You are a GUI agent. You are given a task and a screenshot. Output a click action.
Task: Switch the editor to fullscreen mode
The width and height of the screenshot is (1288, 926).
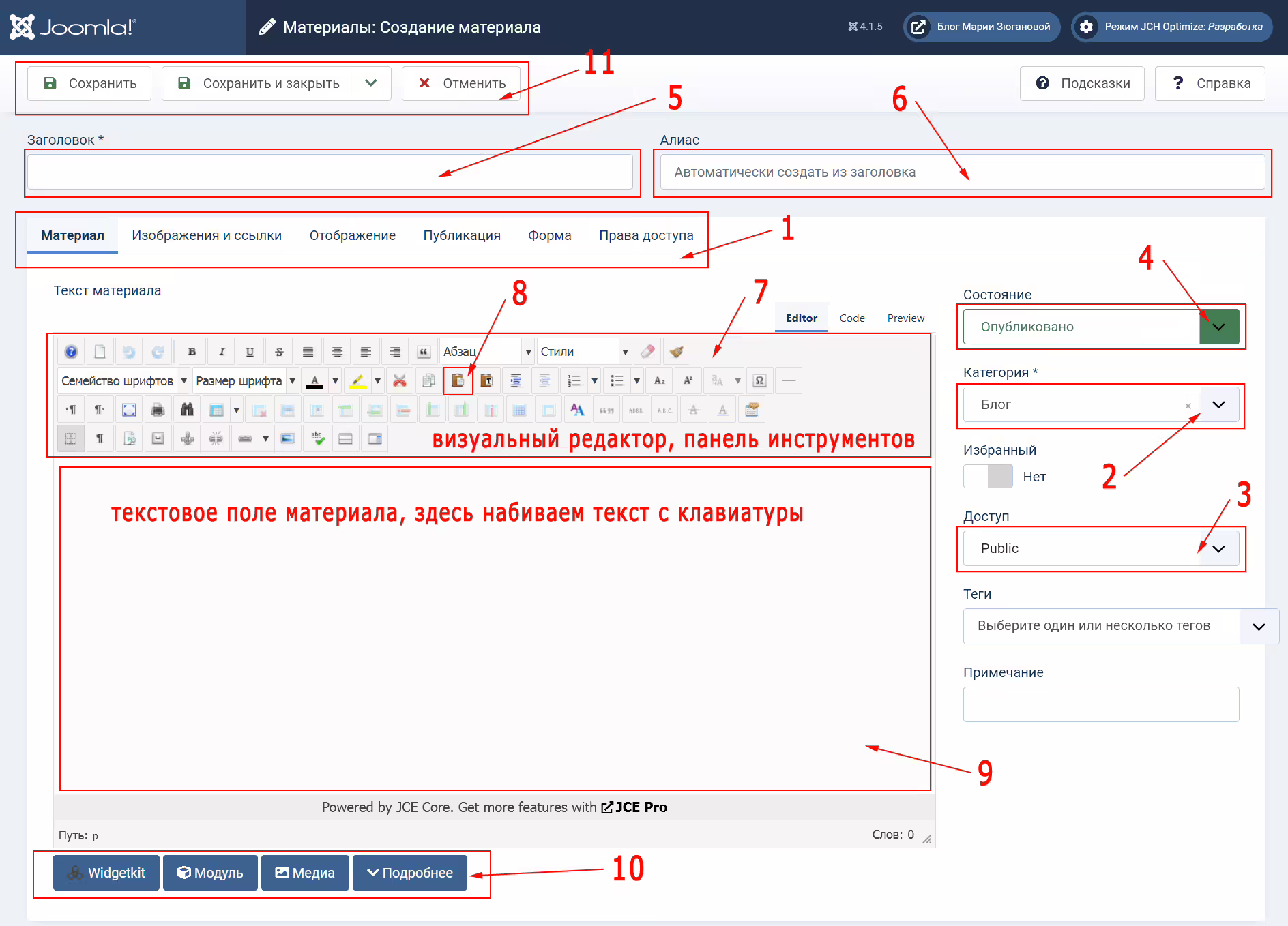point(129,410)
